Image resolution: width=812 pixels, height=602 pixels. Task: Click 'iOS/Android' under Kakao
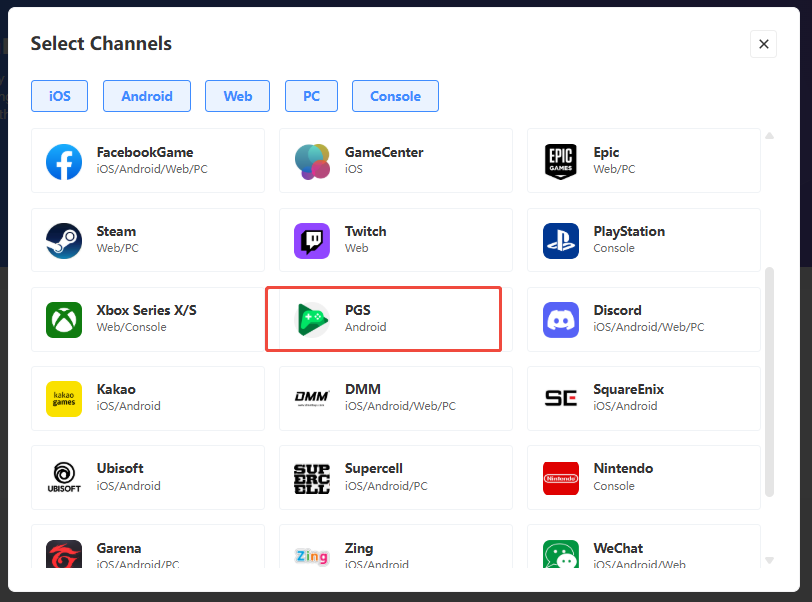coord(128,406)
